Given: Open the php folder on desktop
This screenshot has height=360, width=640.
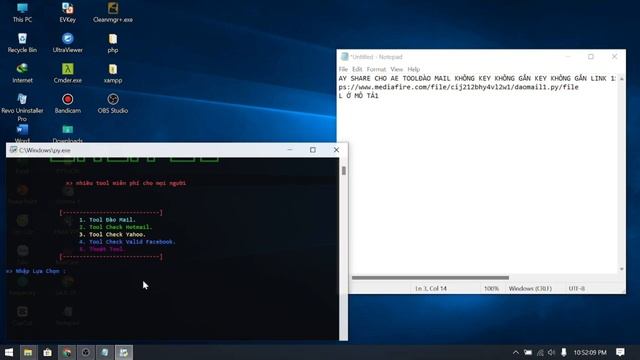Looking at the screenshot, I should pos(113,43).
